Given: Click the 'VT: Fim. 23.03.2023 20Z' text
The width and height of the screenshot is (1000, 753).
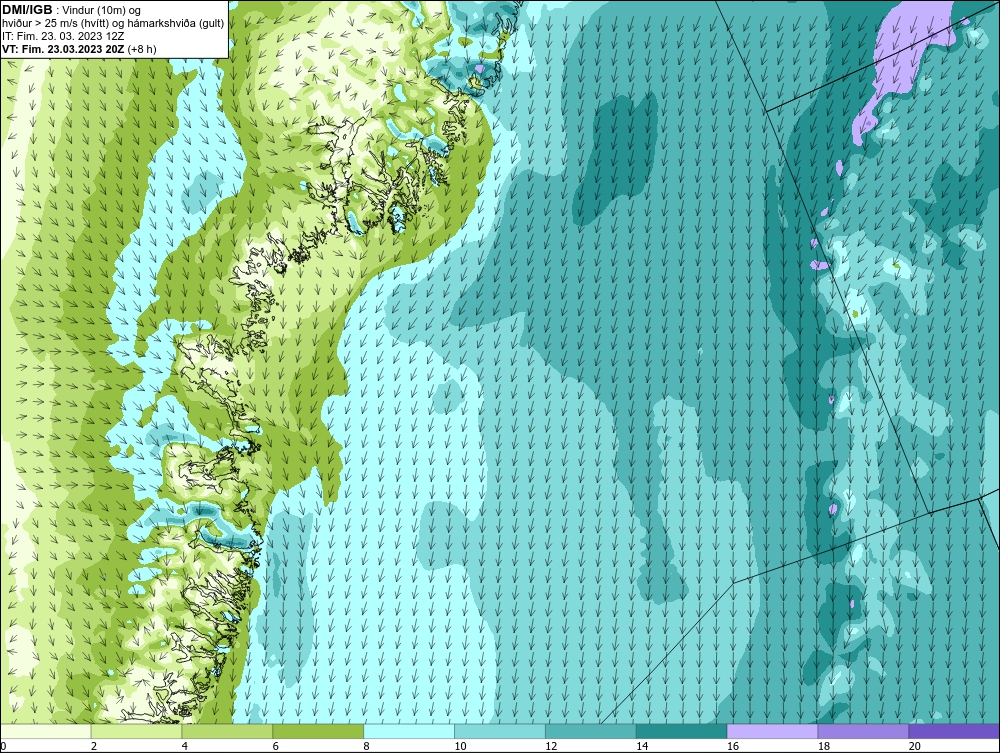Looking at the screenshot, I should click(x=64, y=49).
